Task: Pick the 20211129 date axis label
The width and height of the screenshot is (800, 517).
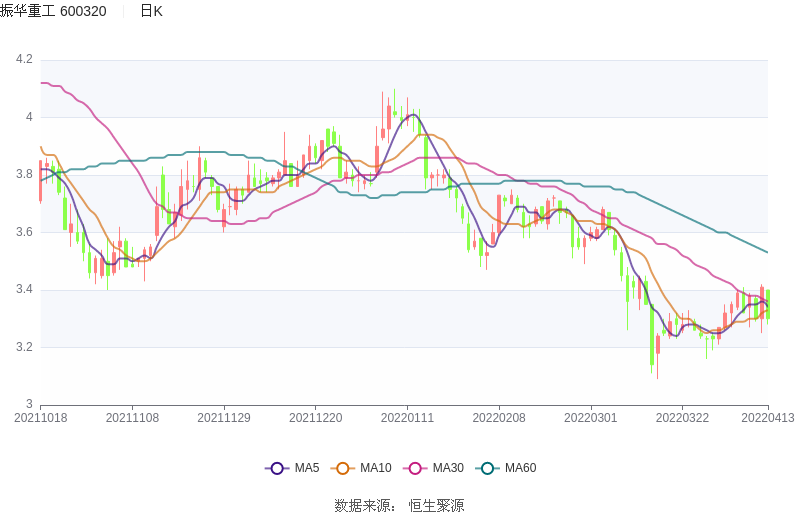Action: pos(224,418)
